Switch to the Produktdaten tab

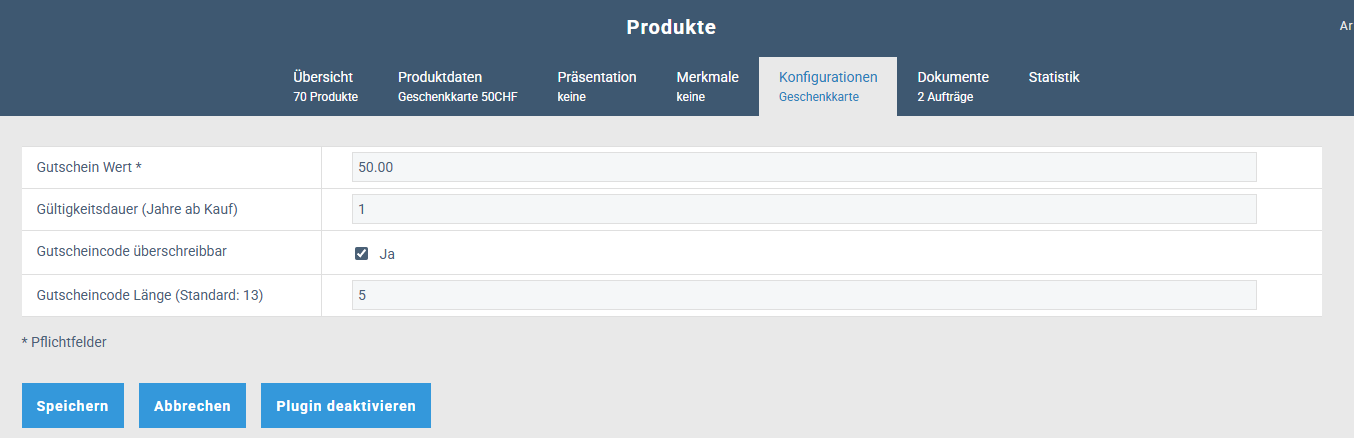(x=457, y=86)
